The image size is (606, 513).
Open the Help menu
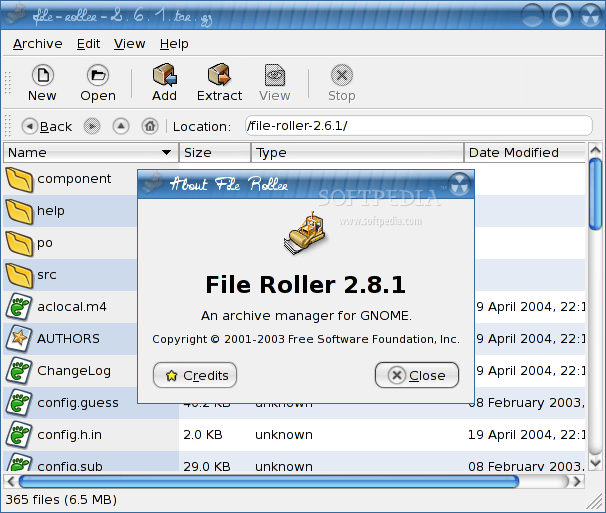pyautogui.click(x=174, y=44)
